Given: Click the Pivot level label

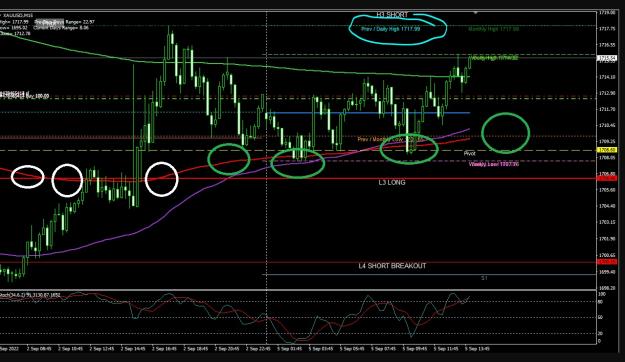Looking at the screenshot, I should coord(469,153).
